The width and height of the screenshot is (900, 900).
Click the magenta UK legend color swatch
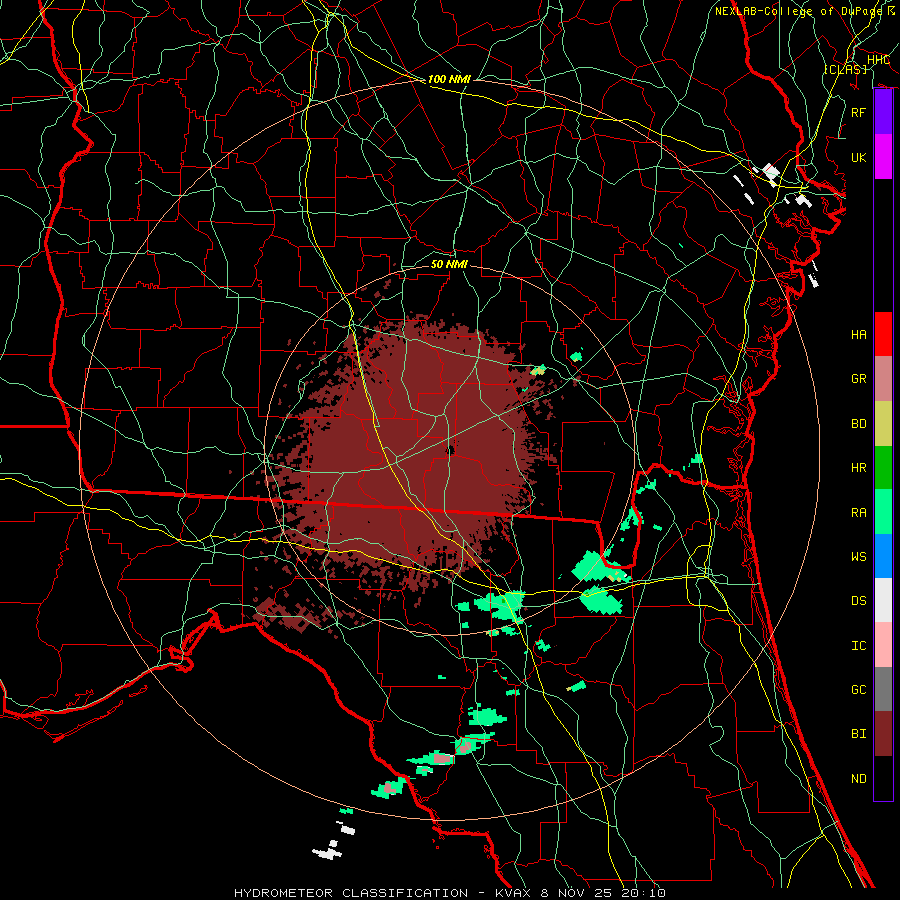(883, 157)
